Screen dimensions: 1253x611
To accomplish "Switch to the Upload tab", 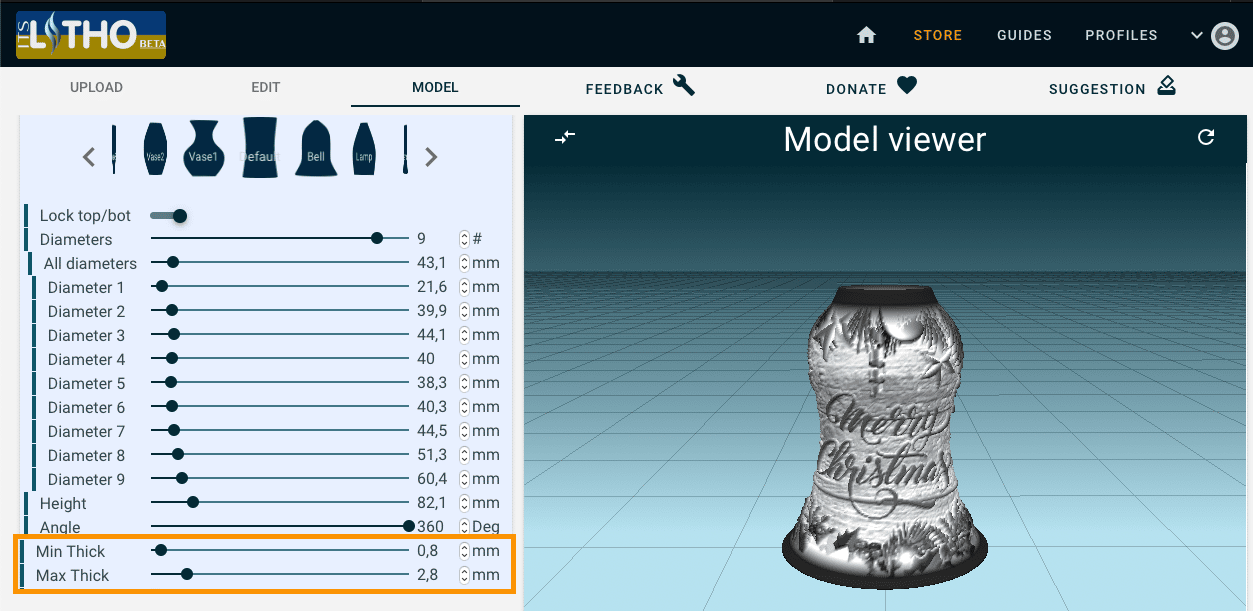I will coord(96,87).
